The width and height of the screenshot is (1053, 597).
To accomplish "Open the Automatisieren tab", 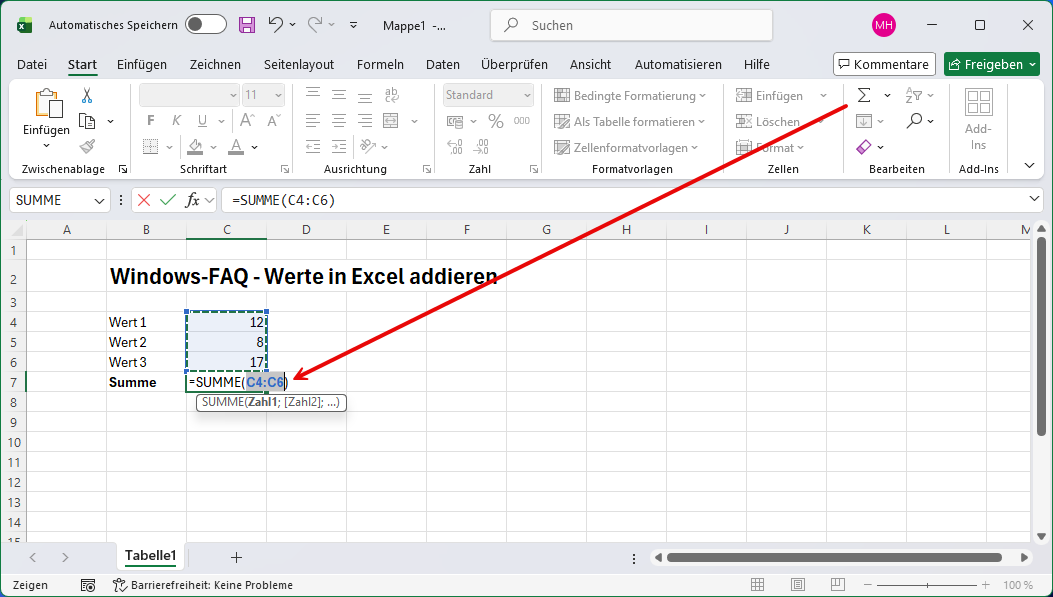I will click(678, 64).
